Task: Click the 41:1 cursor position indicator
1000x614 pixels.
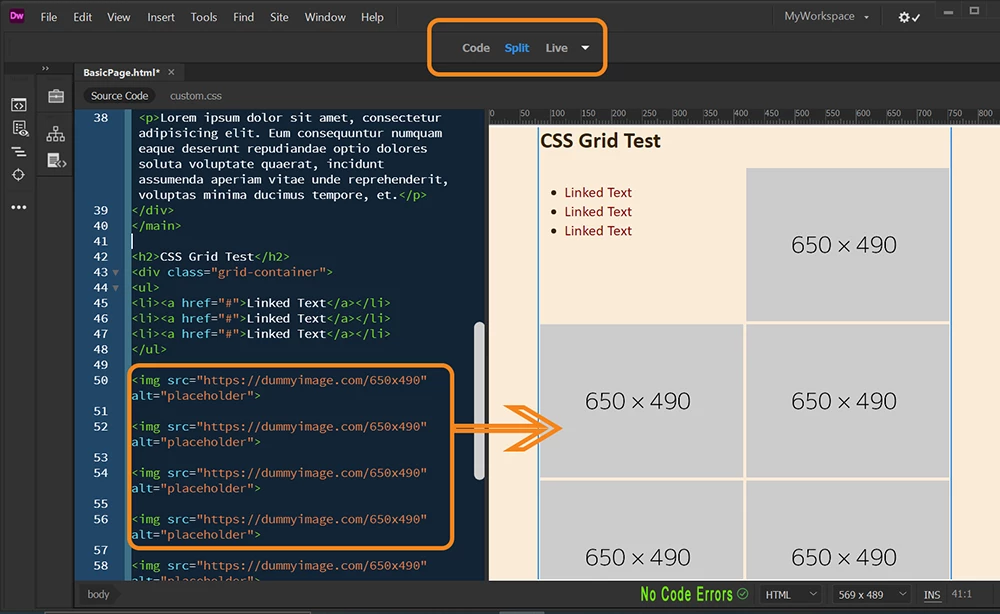Action: pyautogui.click(x=962, y=594)
